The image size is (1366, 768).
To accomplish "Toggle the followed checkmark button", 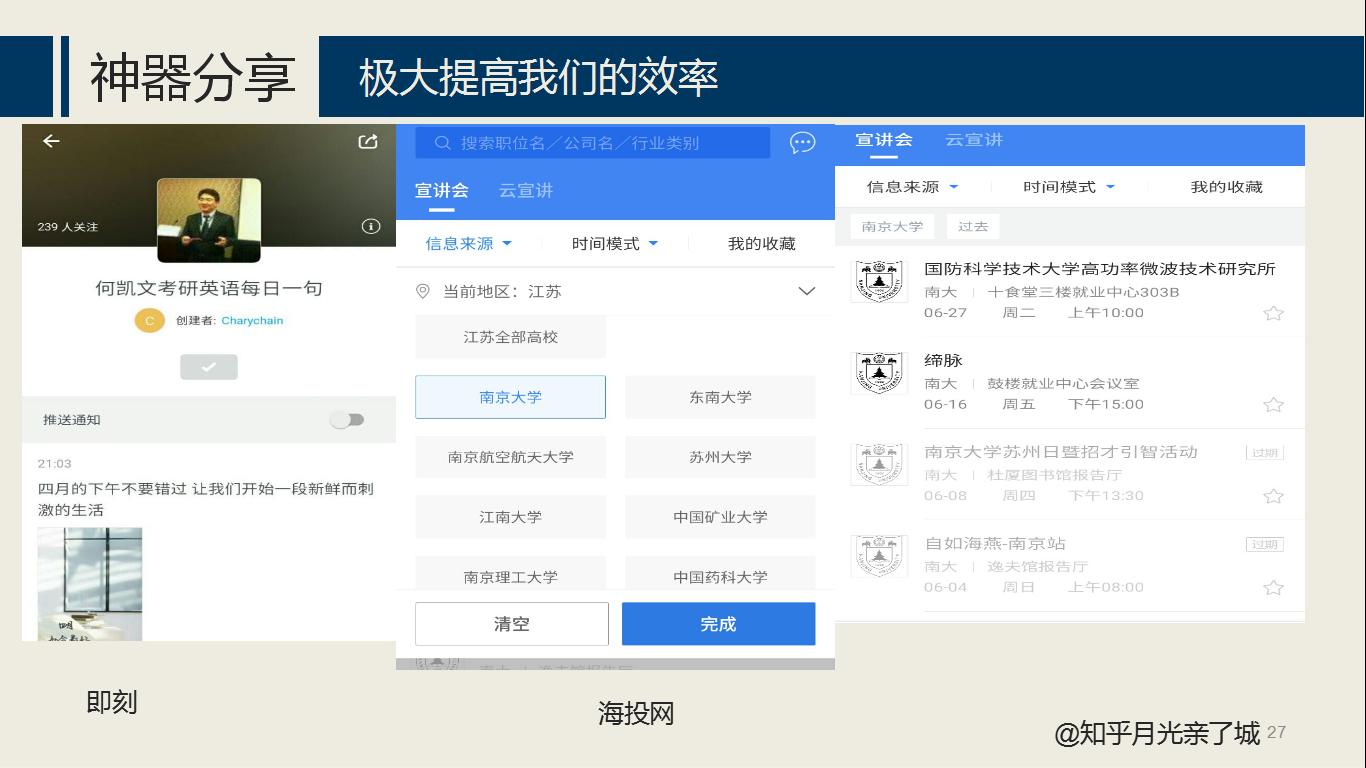I will pos(209,367).
